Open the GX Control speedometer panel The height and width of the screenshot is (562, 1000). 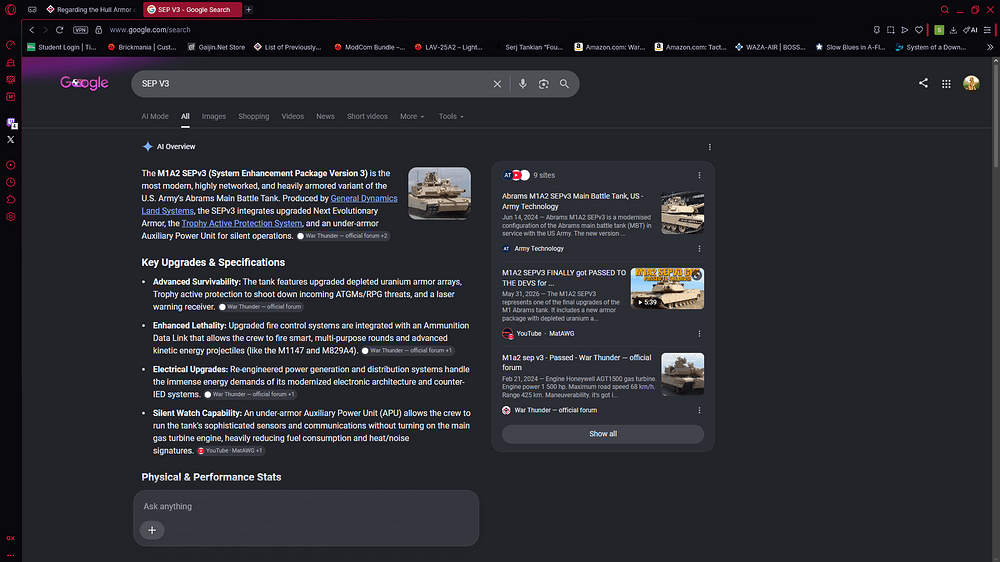[x=11, y=45]
